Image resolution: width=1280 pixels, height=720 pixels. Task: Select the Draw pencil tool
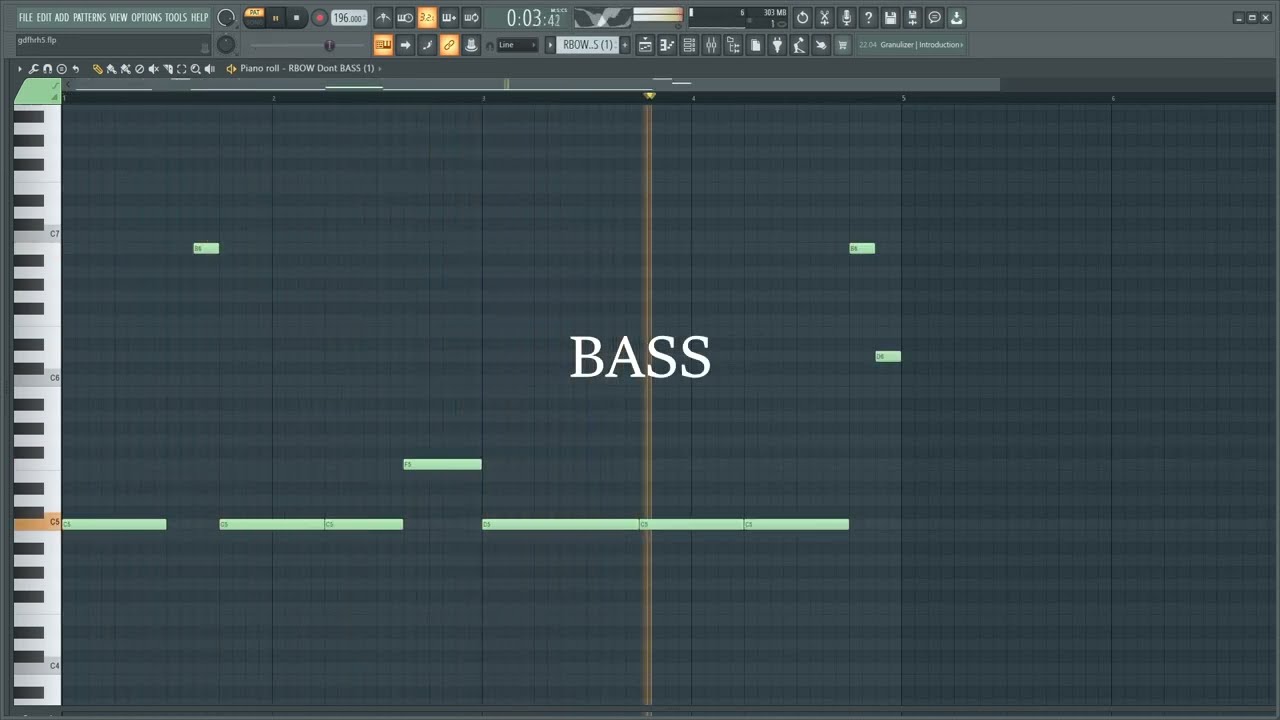pos(97,68)
